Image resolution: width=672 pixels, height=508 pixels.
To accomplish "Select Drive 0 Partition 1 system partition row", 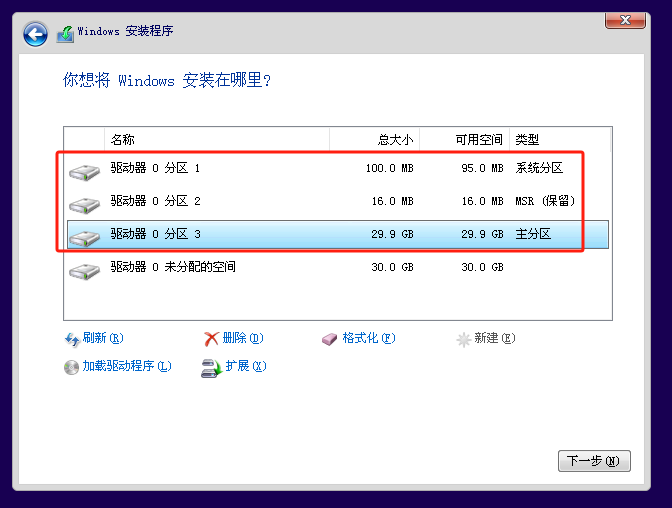I will point(320,169).
